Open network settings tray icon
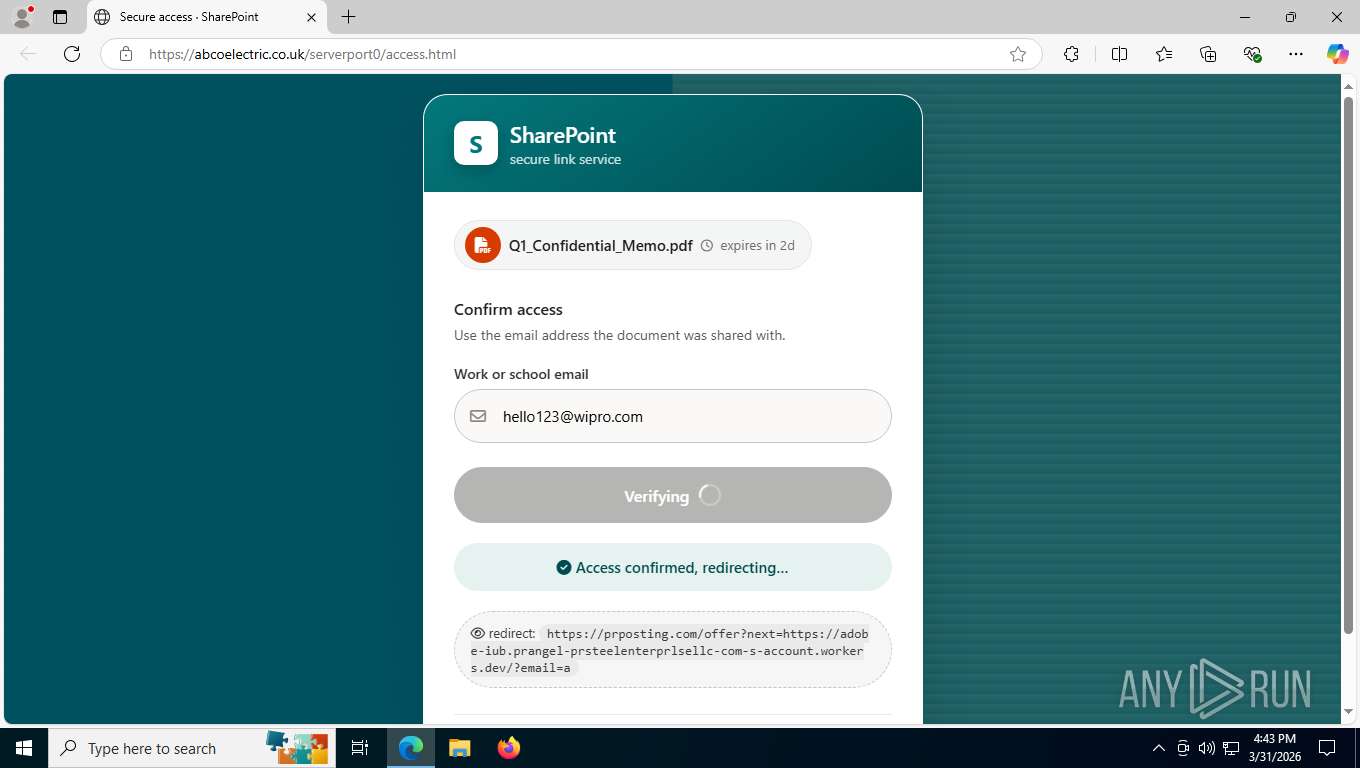This screenshot has width=1360, height=768. (1231, 748)
